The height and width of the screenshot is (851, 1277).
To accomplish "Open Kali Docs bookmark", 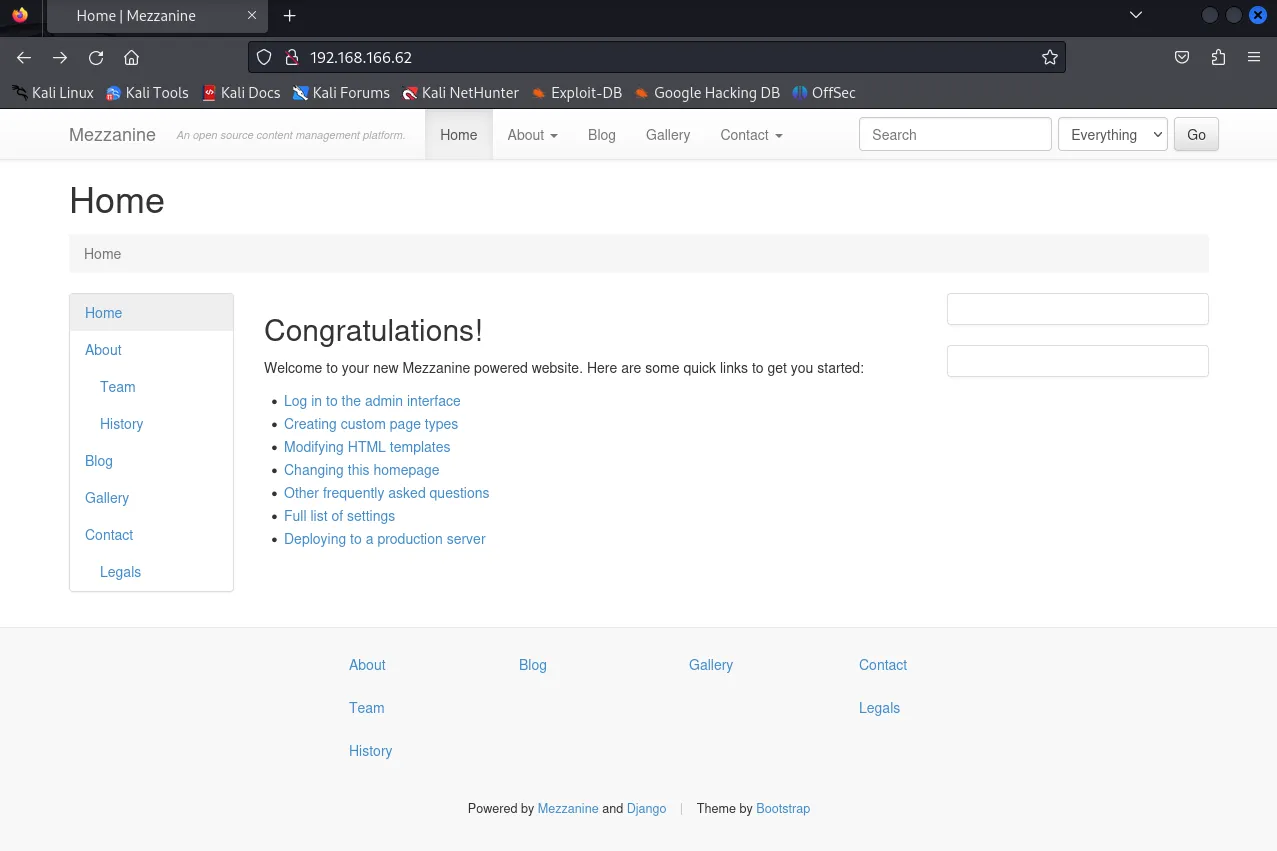I will pos(241,93).
